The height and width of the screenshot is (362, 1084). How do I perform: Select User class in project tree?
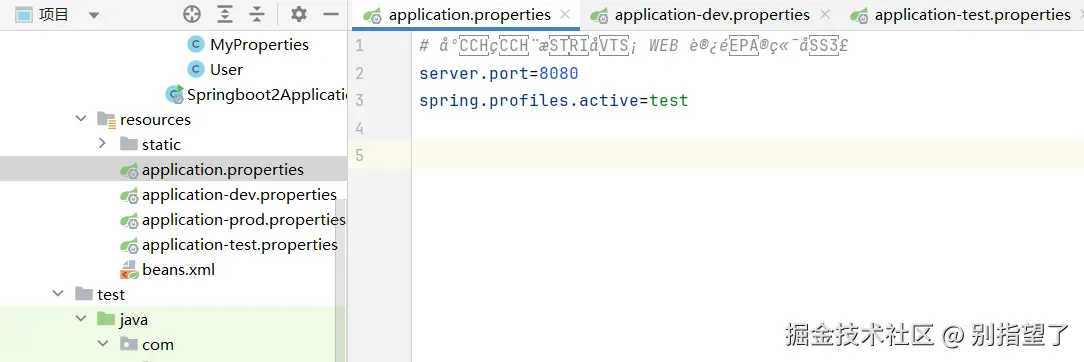pyautogui.click(x=227, y=70)
